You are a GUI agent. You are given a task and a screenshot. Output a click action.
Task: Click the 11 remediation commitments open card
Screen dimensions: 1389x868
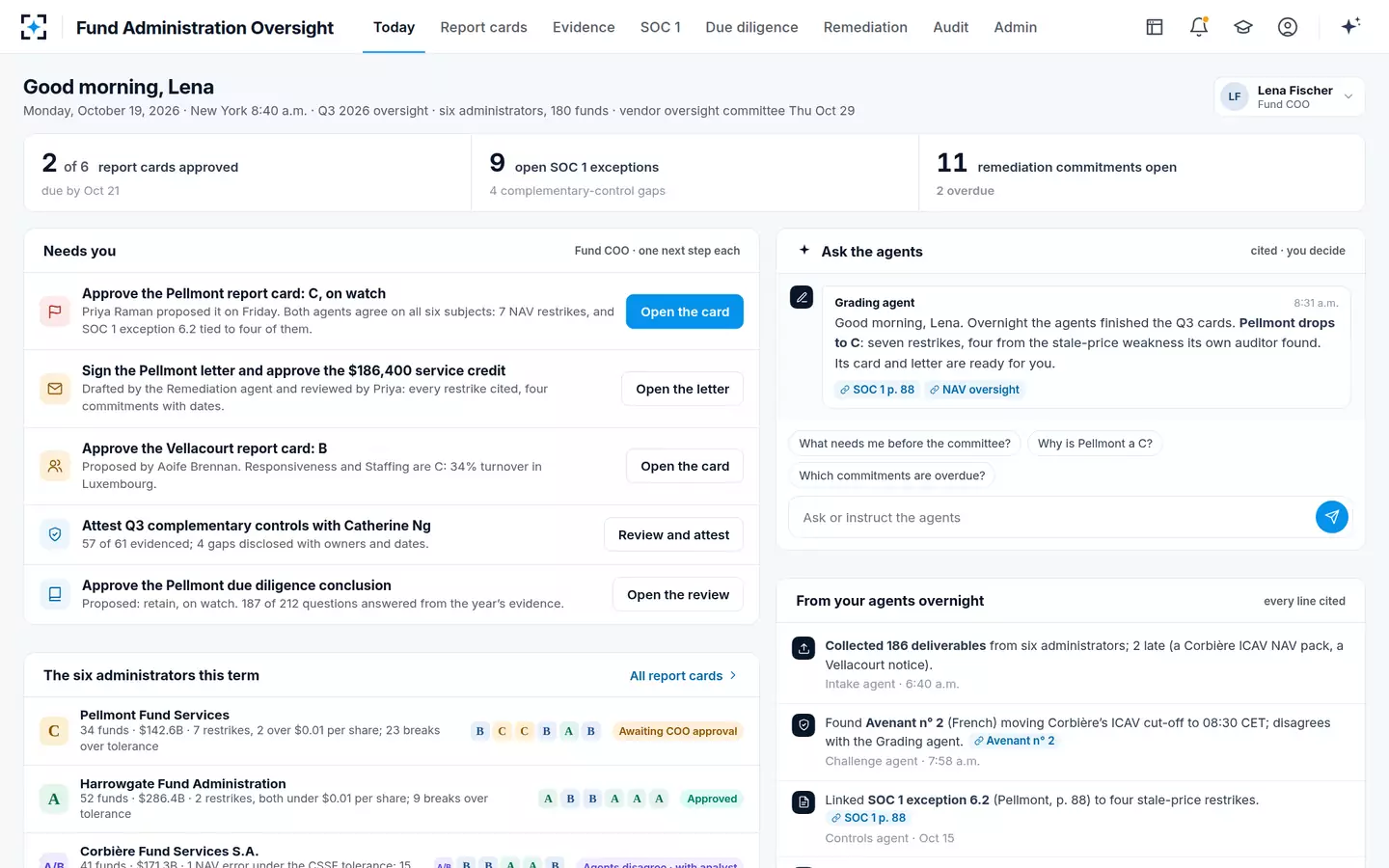(x=1141, y=173)
